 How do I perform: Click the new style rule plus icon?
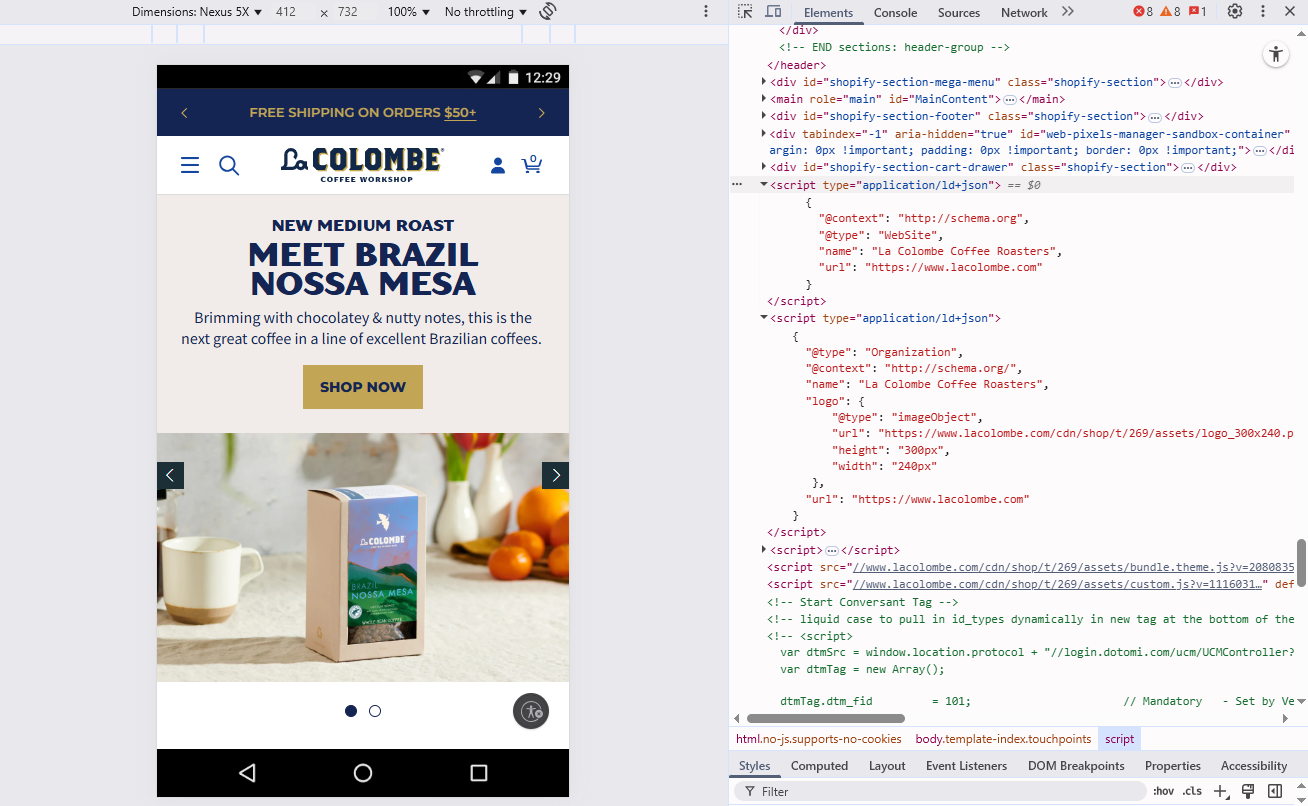point(1220,791)
